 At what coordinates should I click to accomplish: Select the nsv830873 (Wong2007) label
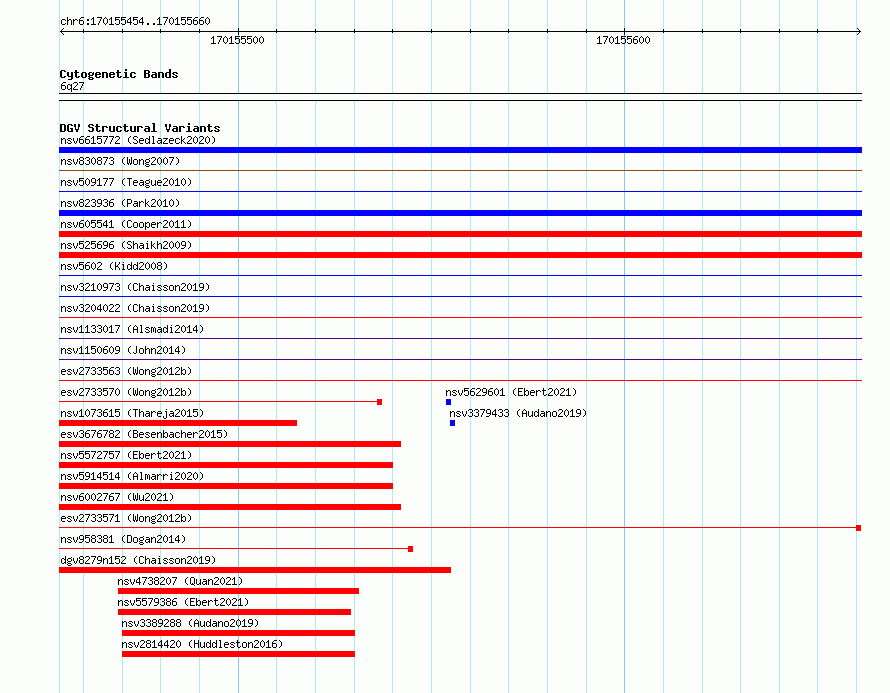tap(120, 161)
